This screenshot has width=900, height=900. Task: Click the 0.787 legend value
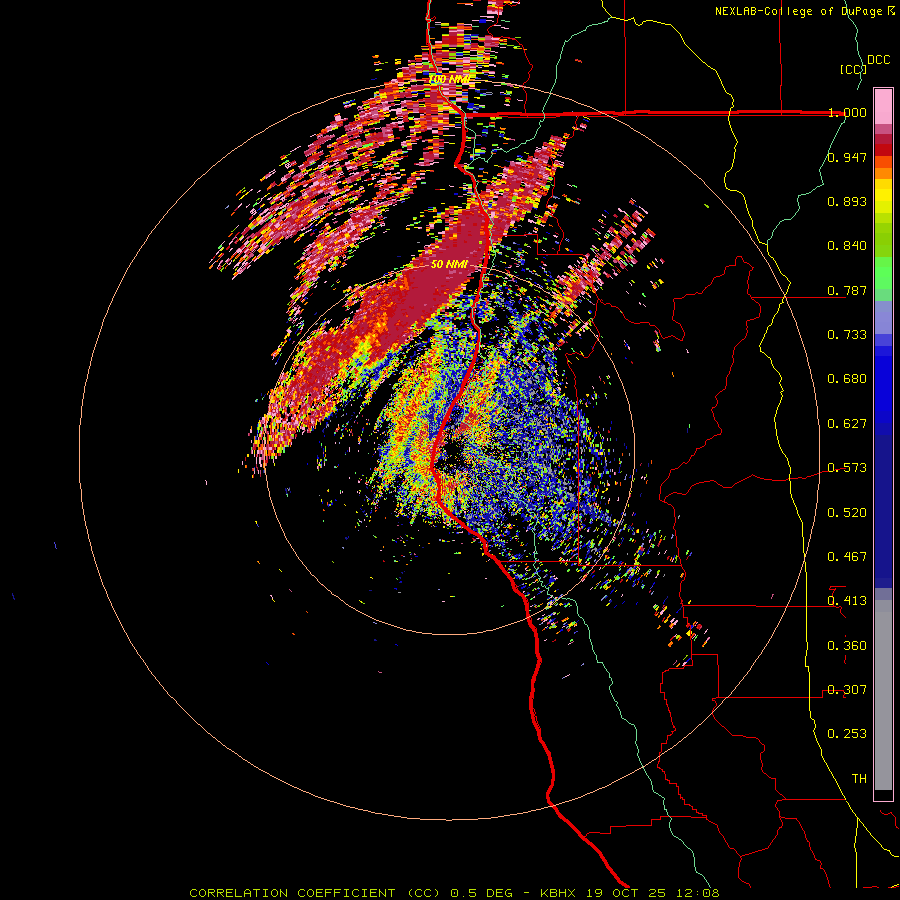[847, 290]
